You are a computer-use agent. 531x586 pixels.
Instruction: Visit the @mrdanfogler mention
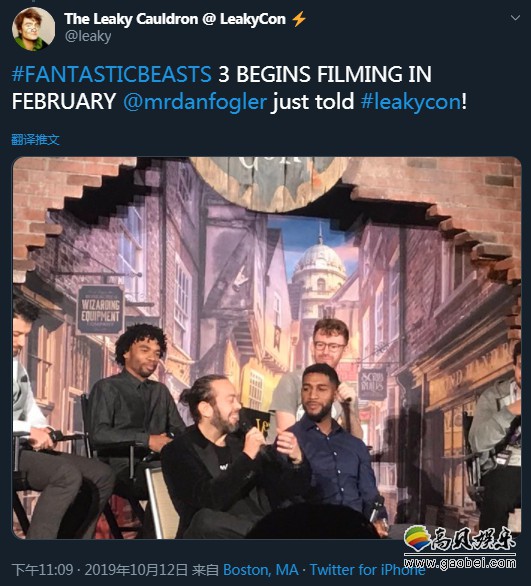(195, 102)
